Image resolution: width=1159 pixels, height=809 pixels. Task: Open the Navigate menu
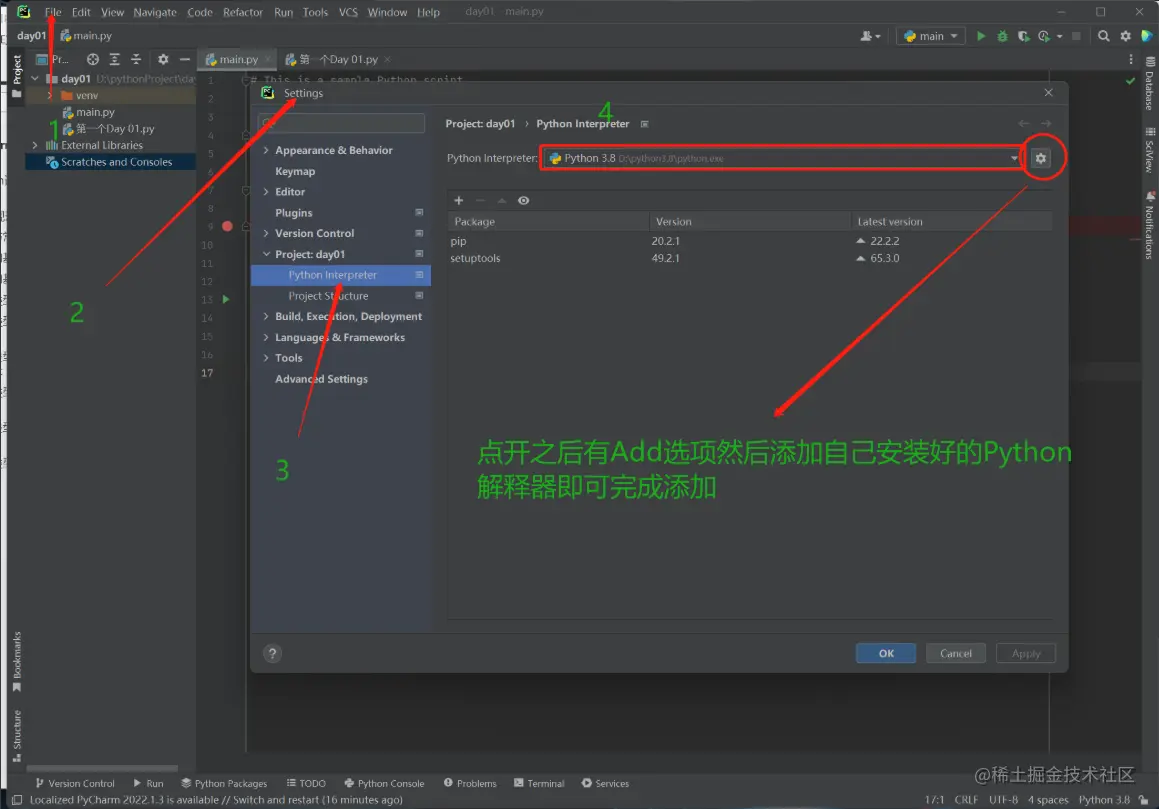(154, 12)
